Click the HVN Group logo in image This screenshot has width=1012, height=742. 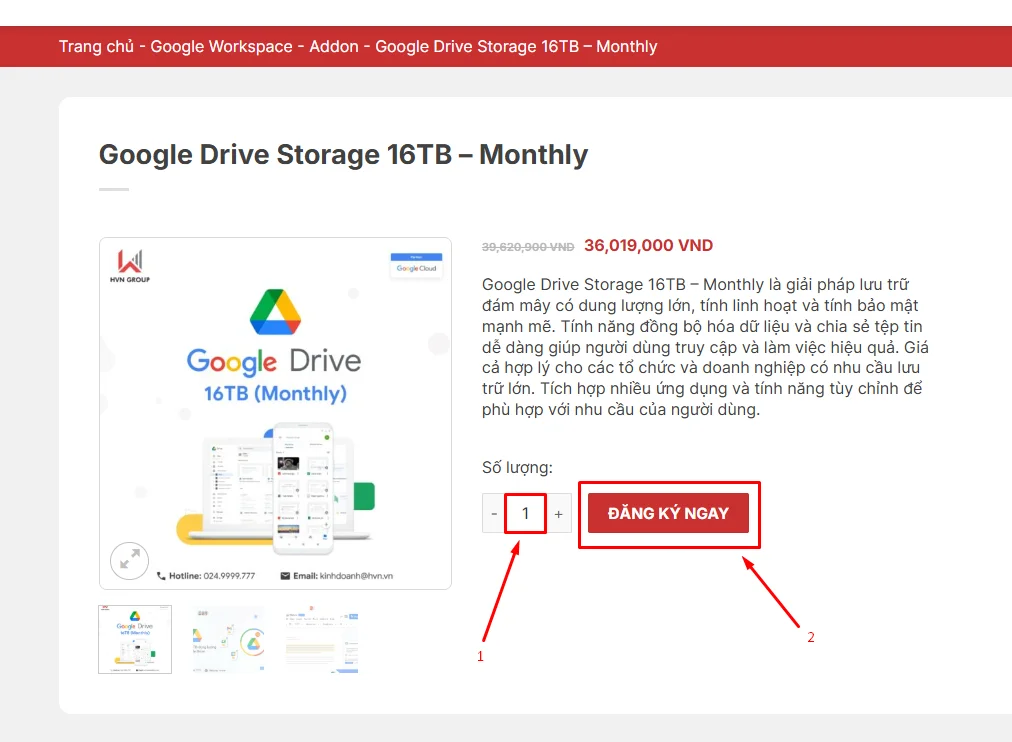pos(131,267)
